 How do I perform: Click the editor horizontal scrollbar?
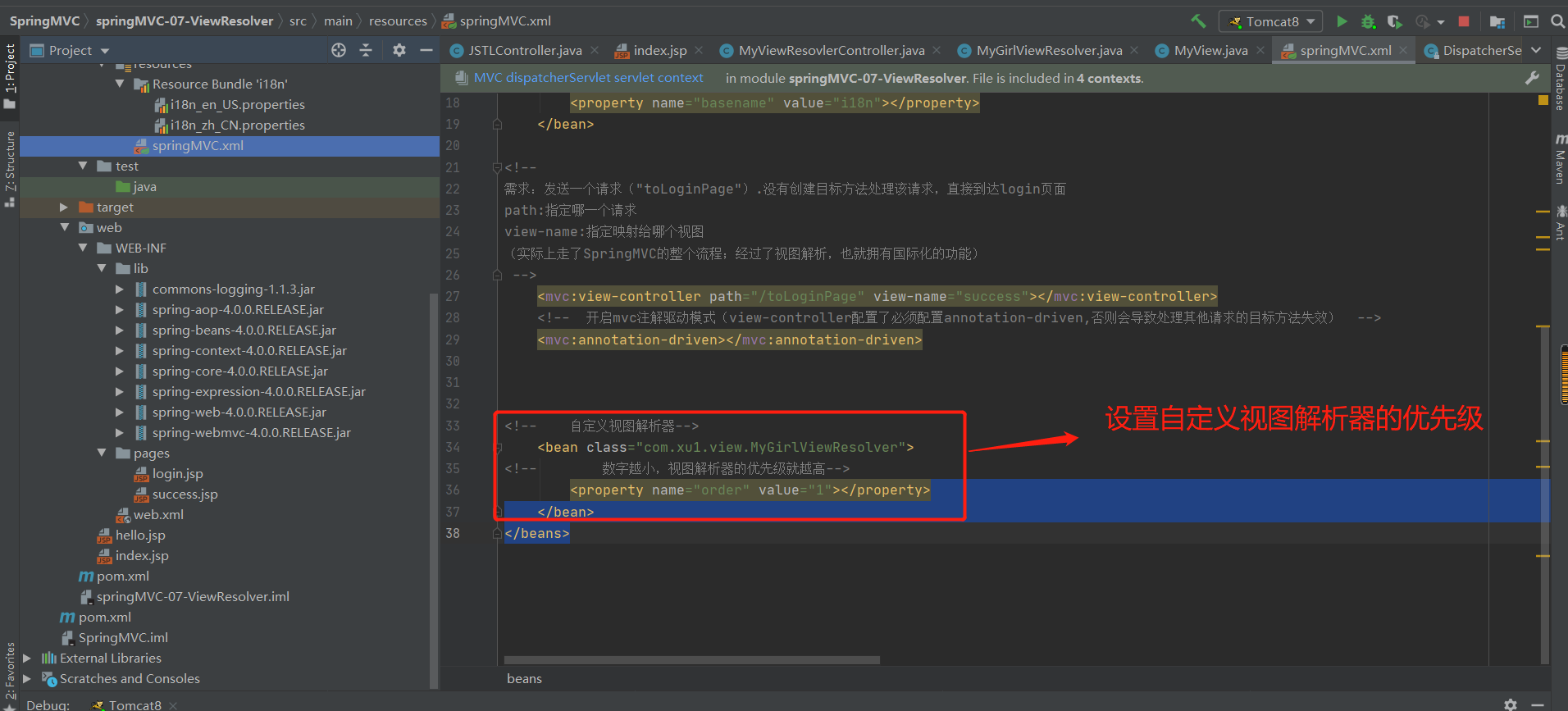point(691,660)
